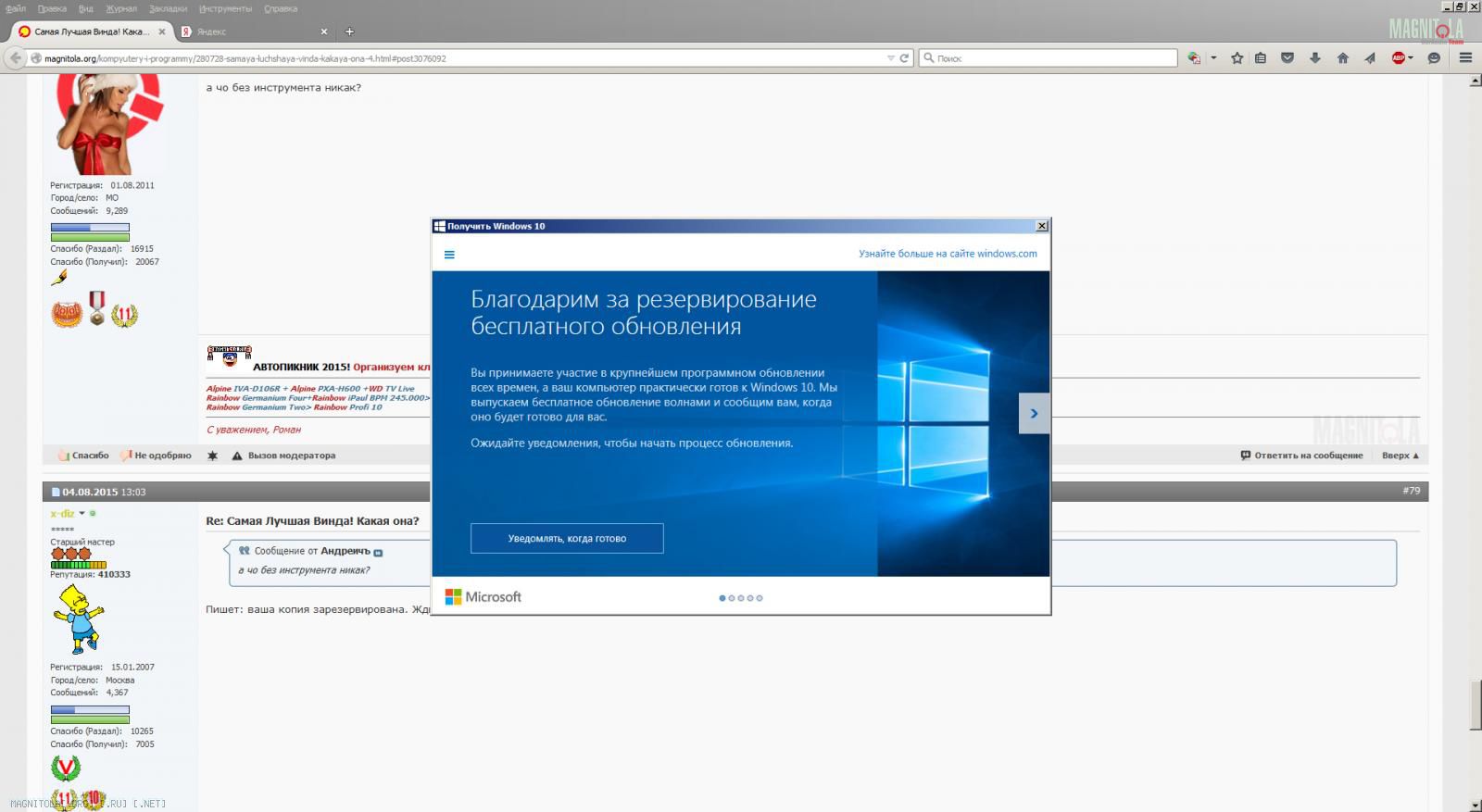
Task: Open the hamburger menu in Windows 10 dialog
Action: (449, 255)
